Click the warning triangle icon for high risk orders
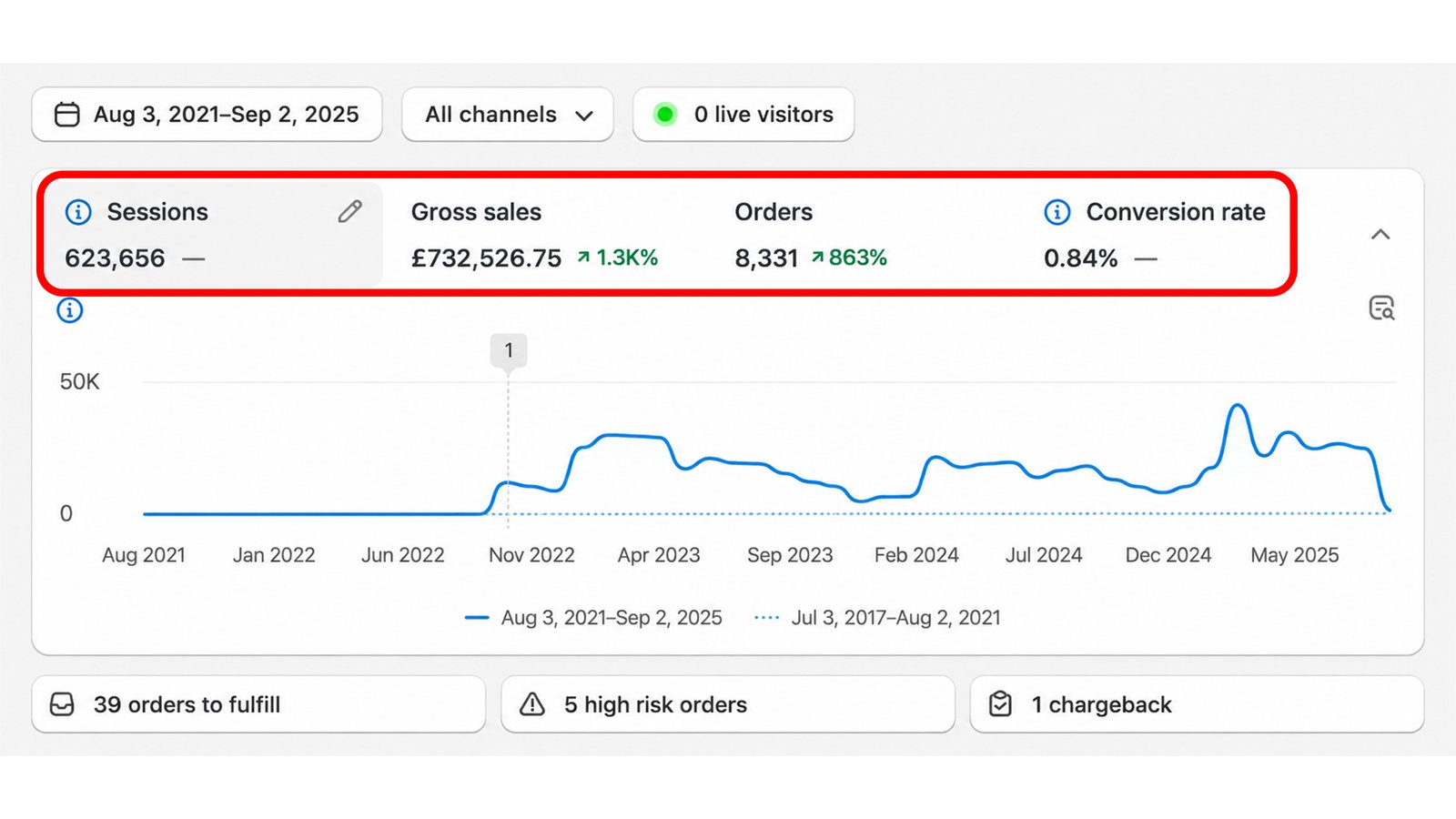 532,704
